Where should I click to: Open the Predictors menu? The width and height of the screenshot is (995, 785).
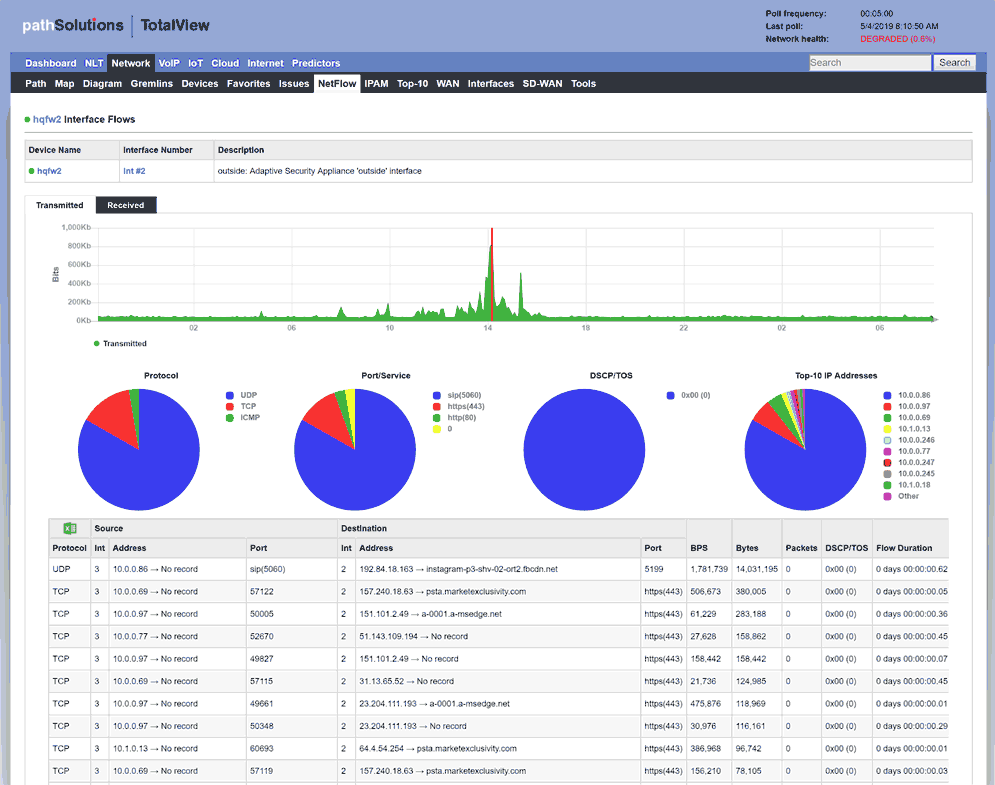[x=316, y=63]
